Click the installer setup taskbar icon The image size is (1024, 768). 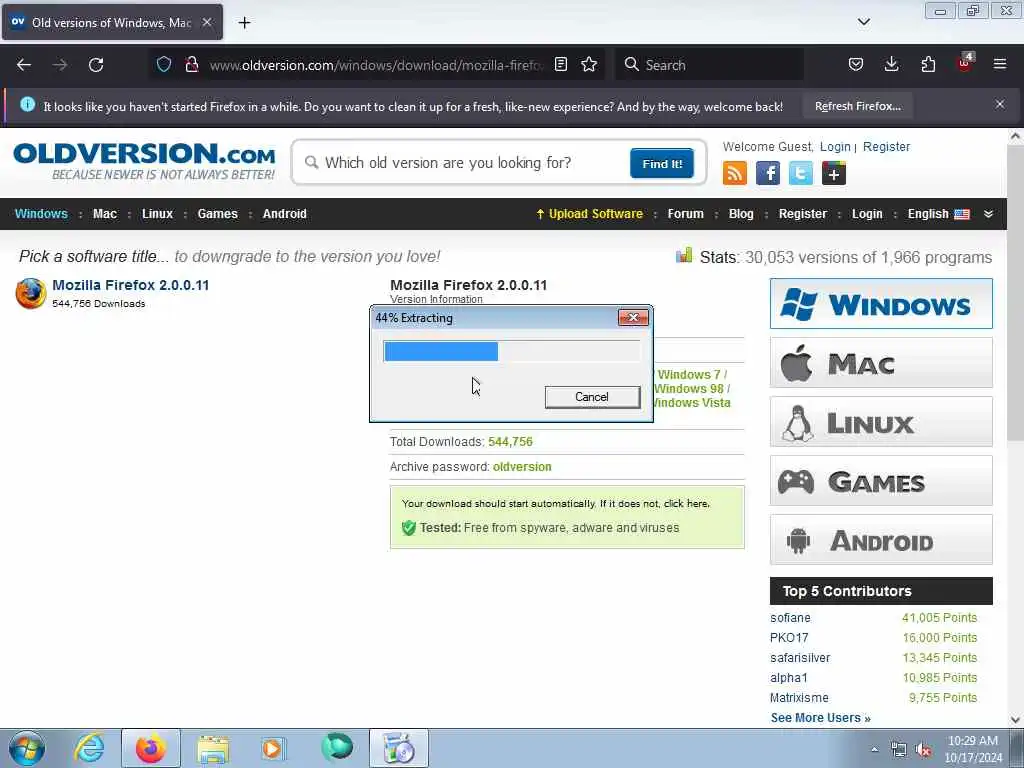[399, 748]
